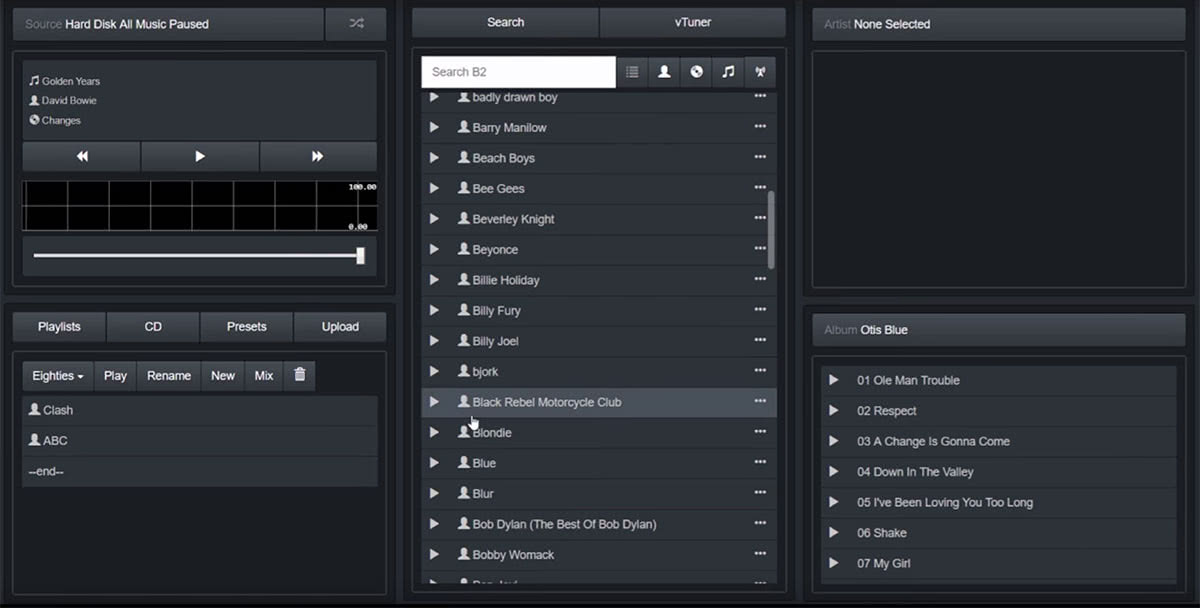1200x608 pixels.
Task: Select ABC in the playlist
Action: click(x=200, y=441)
